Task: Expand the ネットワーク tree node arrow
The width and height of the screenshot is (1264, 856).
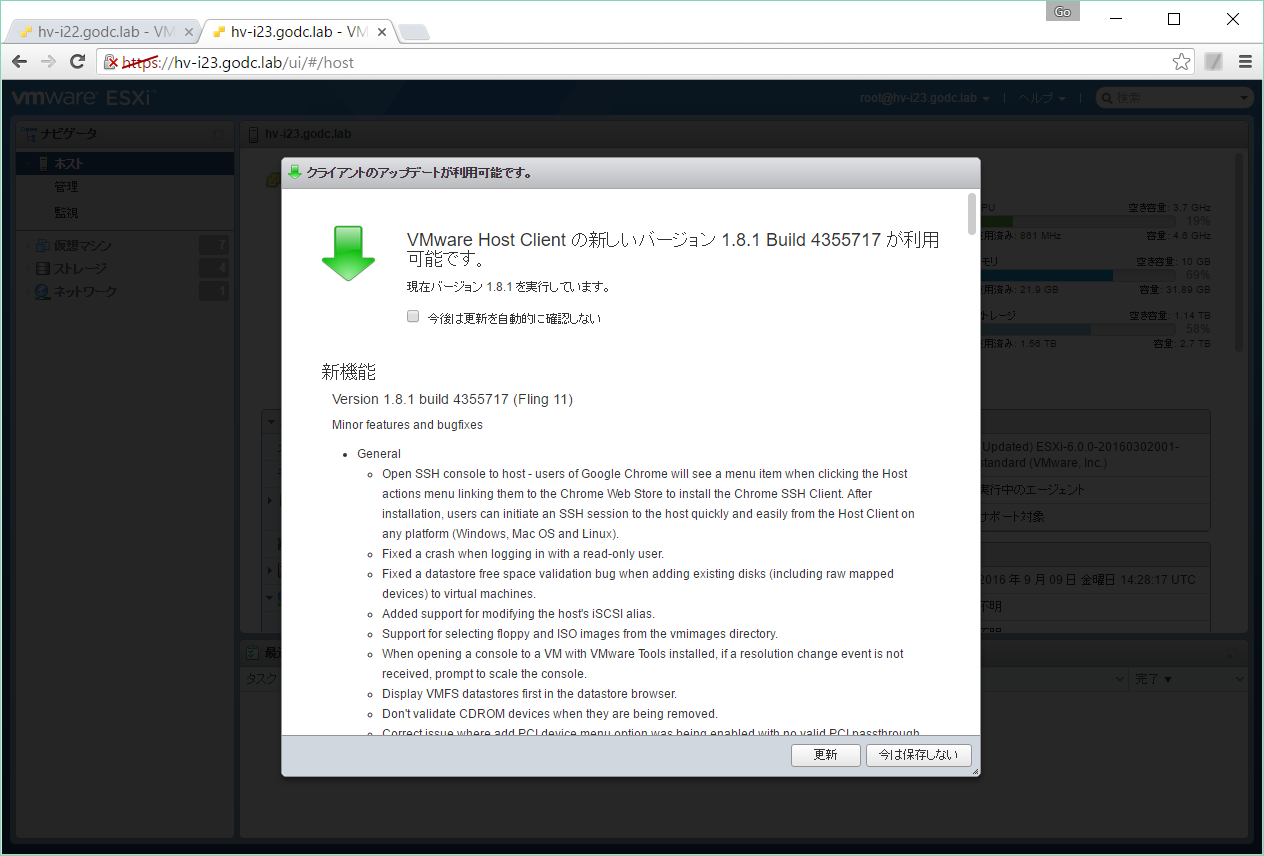Action: click(x=27, y=292)
